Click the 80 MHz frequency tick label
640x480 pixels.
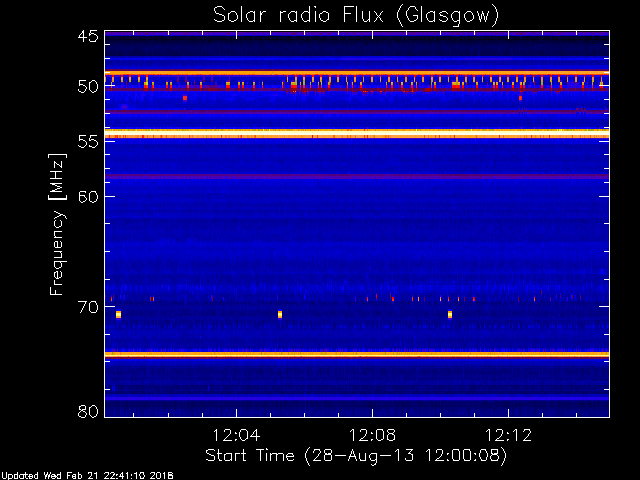87,411
